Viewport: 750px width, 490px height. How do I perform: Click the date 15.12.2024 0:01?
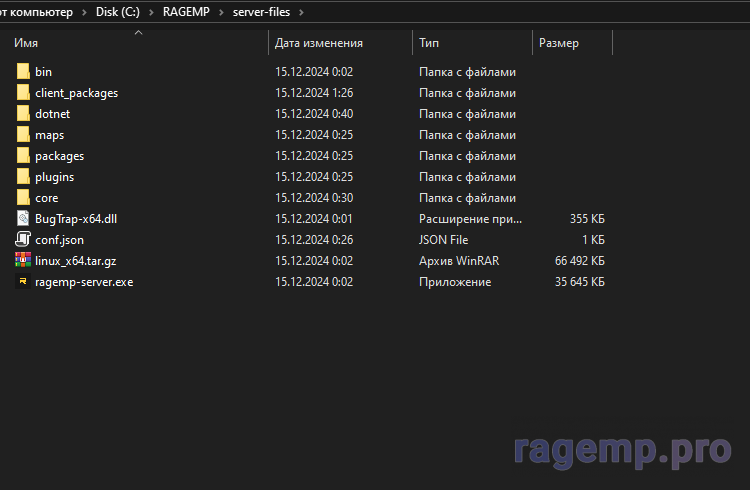tap(313, 219)
